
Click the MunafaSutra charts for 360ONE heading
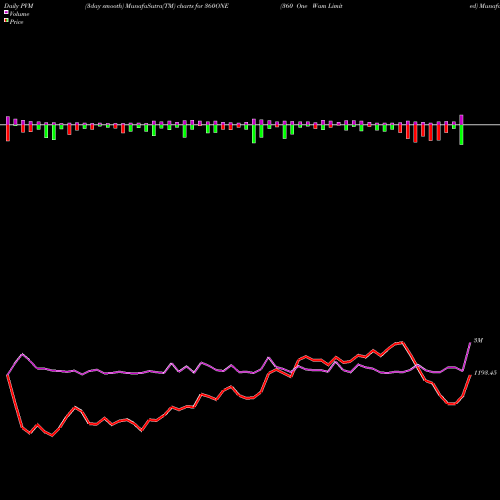[x=157, y=6]
